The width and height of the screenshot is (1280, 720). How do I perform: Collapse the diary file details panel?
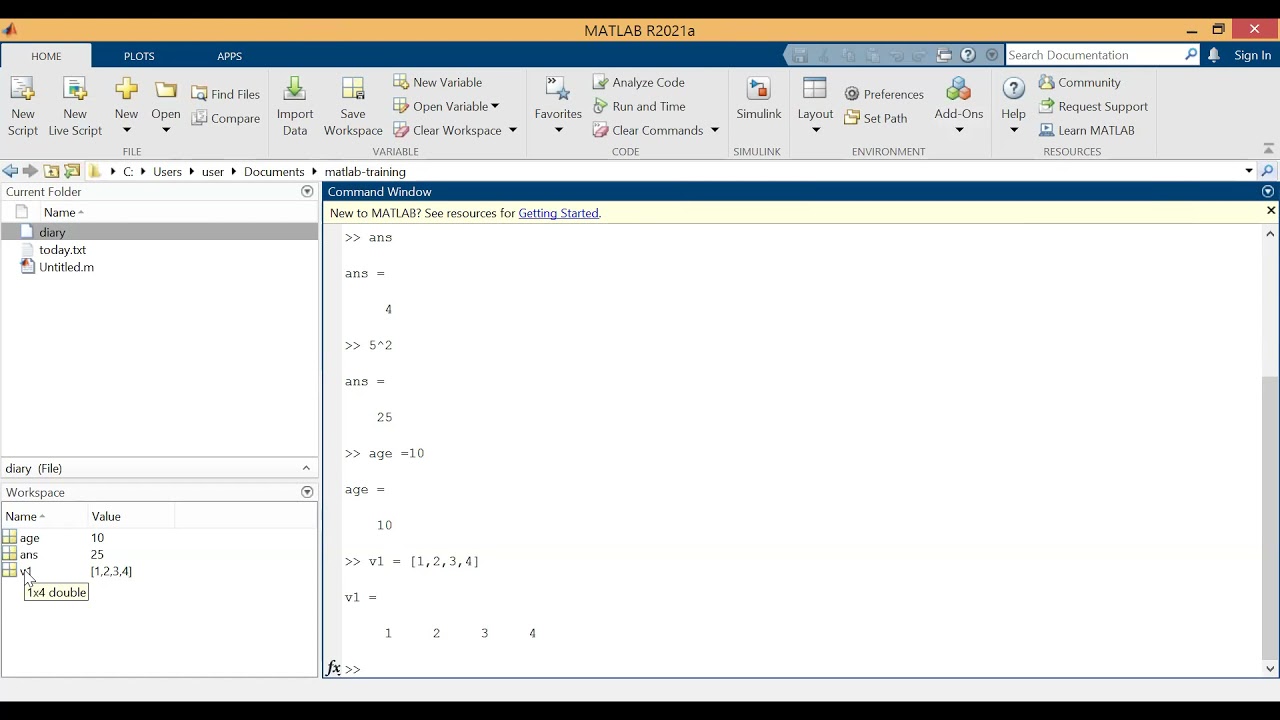[306, 468]
